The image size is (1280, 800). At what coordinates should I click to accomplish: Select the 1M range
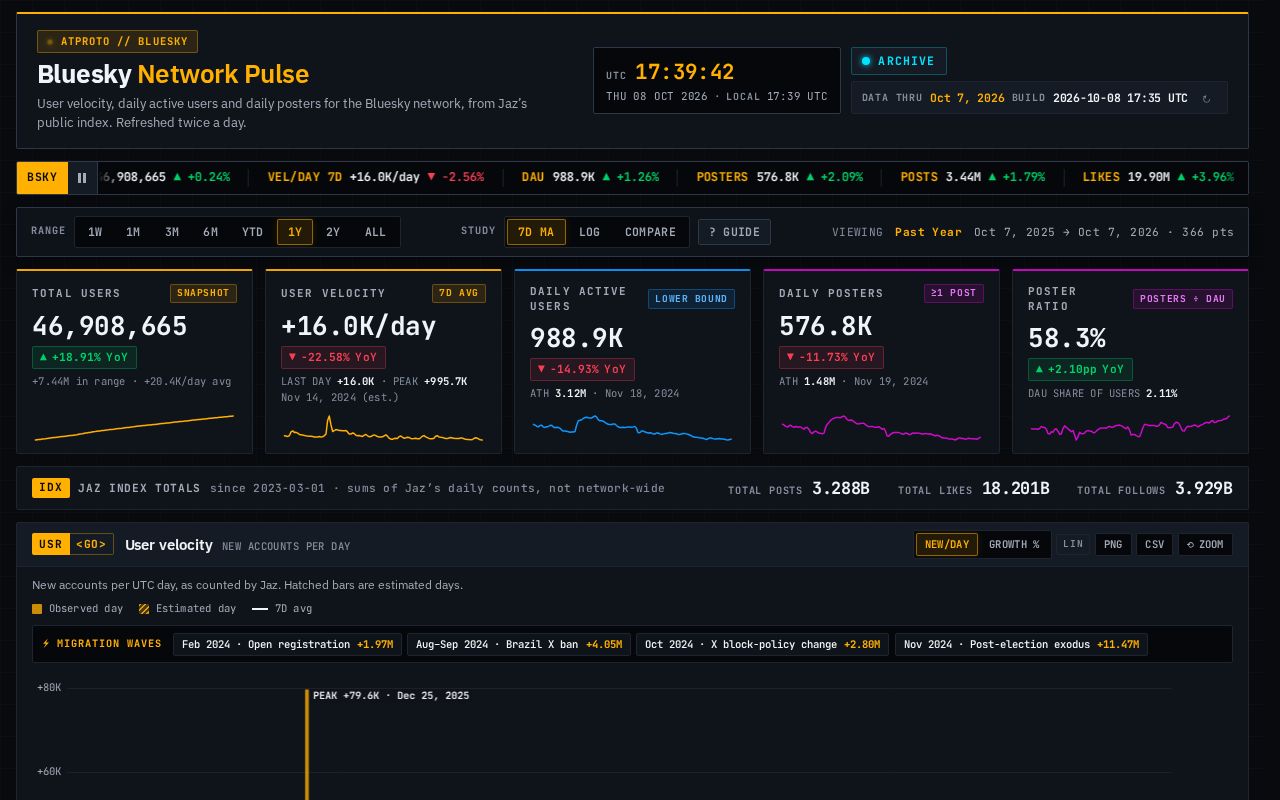click(x=133, y=232)
